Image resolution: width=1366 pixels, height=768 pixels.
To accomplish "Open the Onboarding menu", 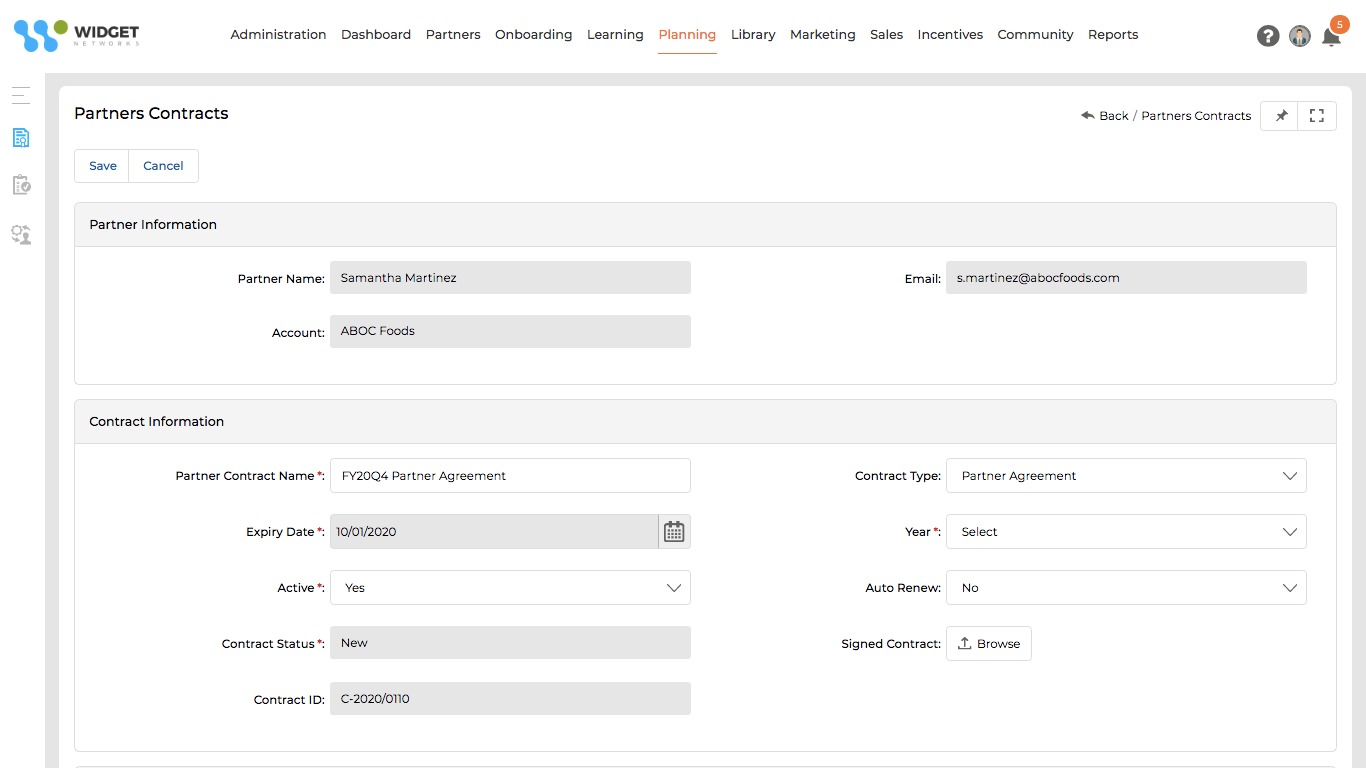I will click(534, 35).
